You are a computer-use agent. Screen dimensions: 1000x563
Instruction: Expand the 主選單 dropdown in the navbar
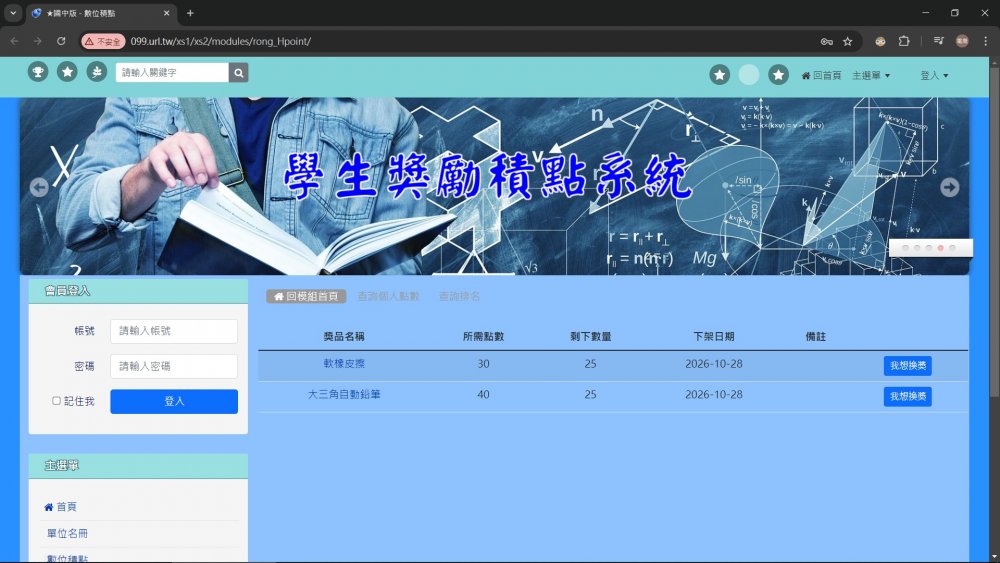[x=870, y=75]
